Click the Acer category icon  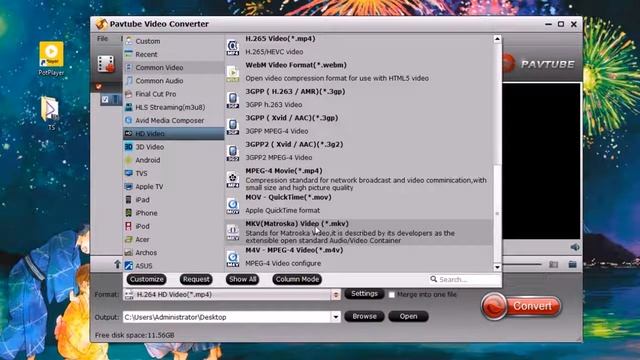(x=129, y=239)
